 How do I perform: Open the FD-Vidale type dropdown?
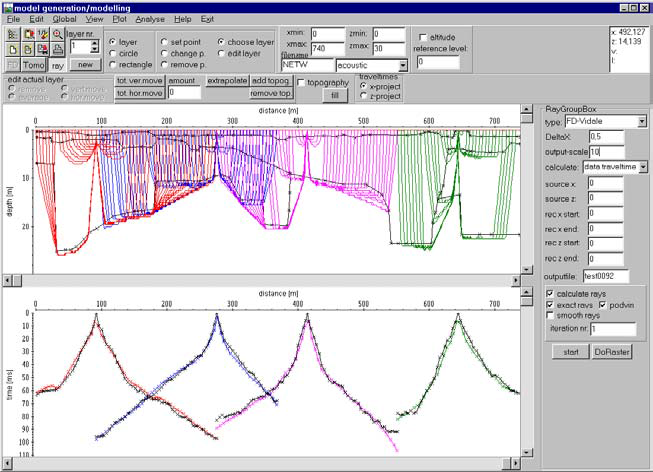click(x=643, y=120)
